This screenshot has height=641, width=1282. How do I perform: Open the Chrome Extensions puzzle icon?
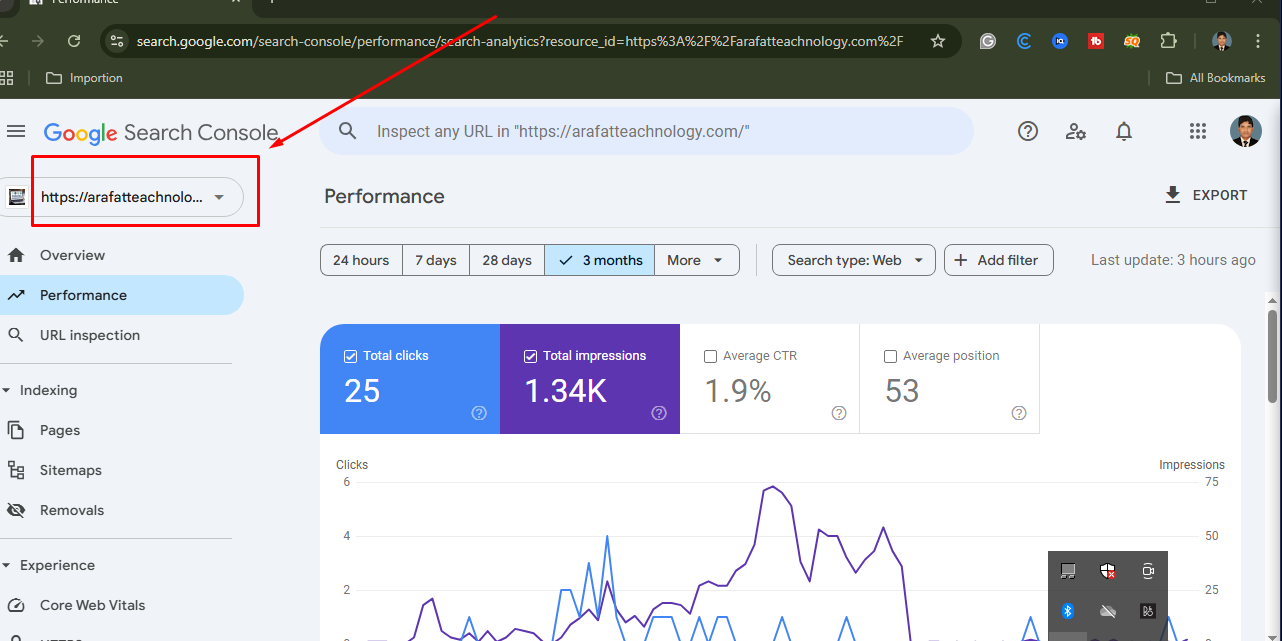[1168, 41]
